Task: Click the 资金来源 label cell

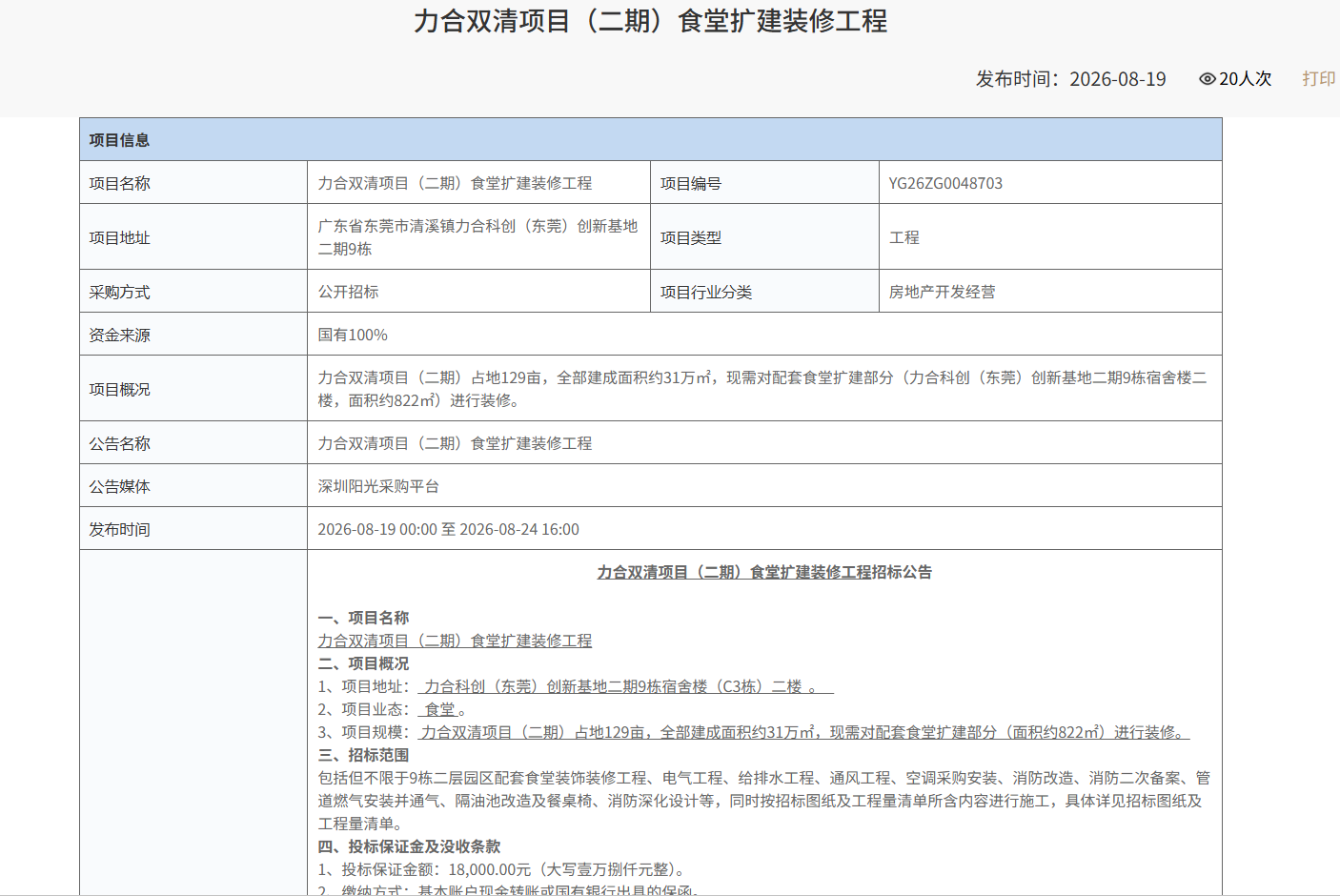Action: click(193, 334)
